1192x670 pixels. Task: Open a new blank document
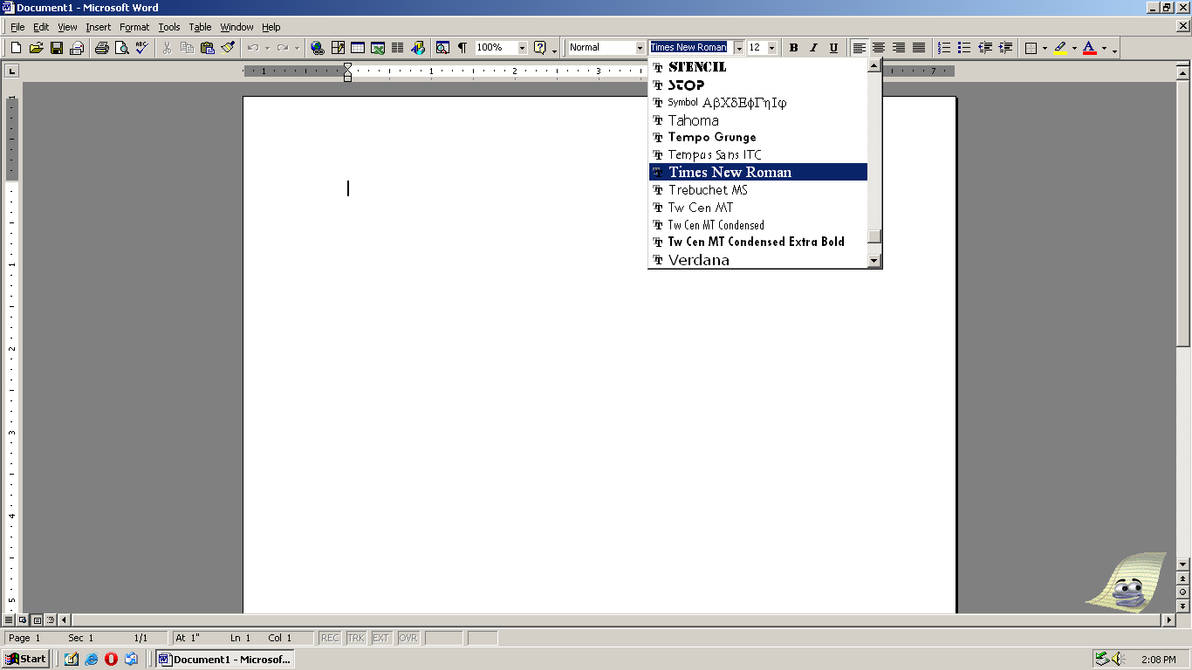click(x=17, y=47)
